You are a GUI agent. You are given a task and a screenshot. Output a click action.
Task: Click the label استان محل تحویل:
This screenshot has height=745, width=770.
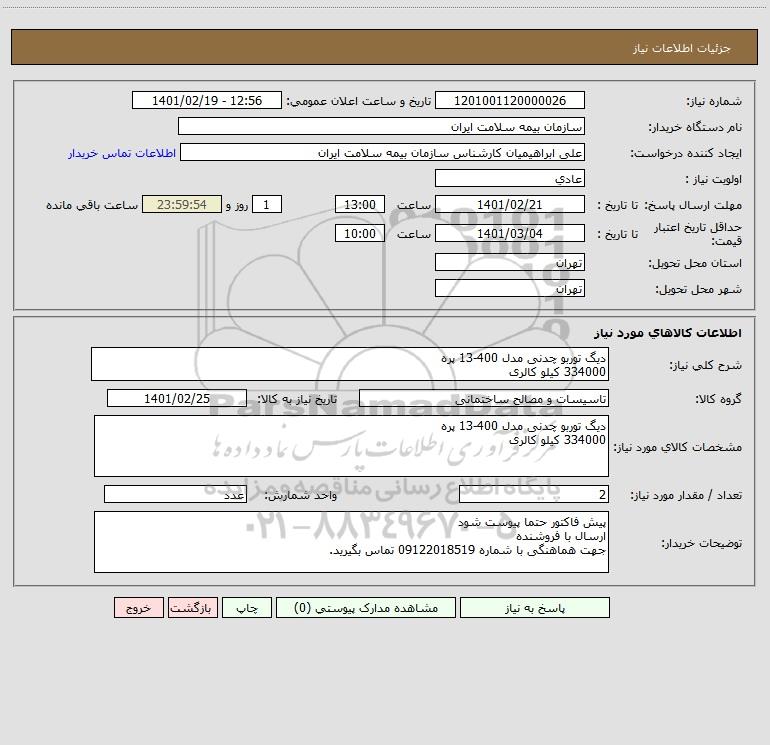(x=695, y=264)
